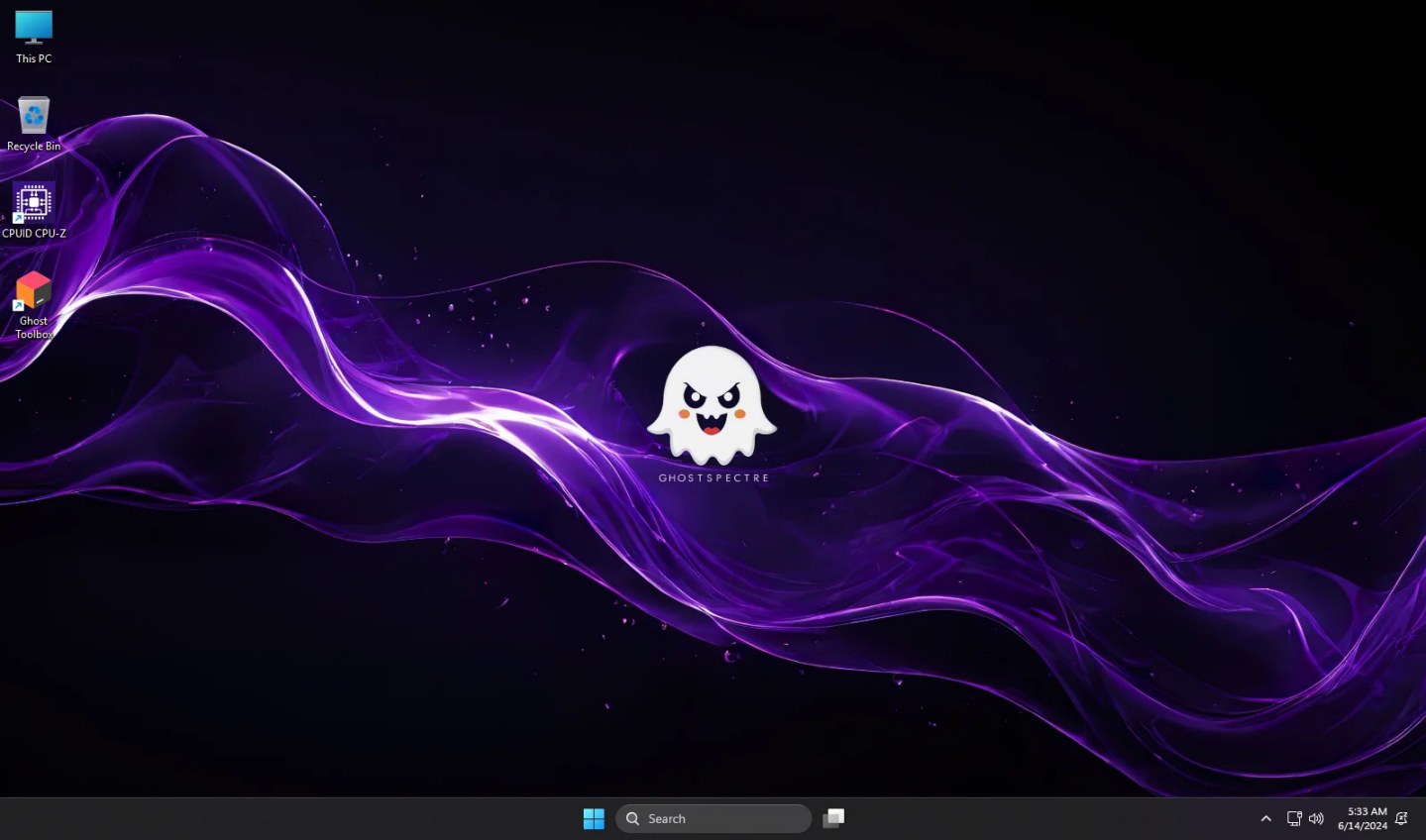Click the Windows Start logo
Viewport: 1426px width, 840px height.
(593, 818)
